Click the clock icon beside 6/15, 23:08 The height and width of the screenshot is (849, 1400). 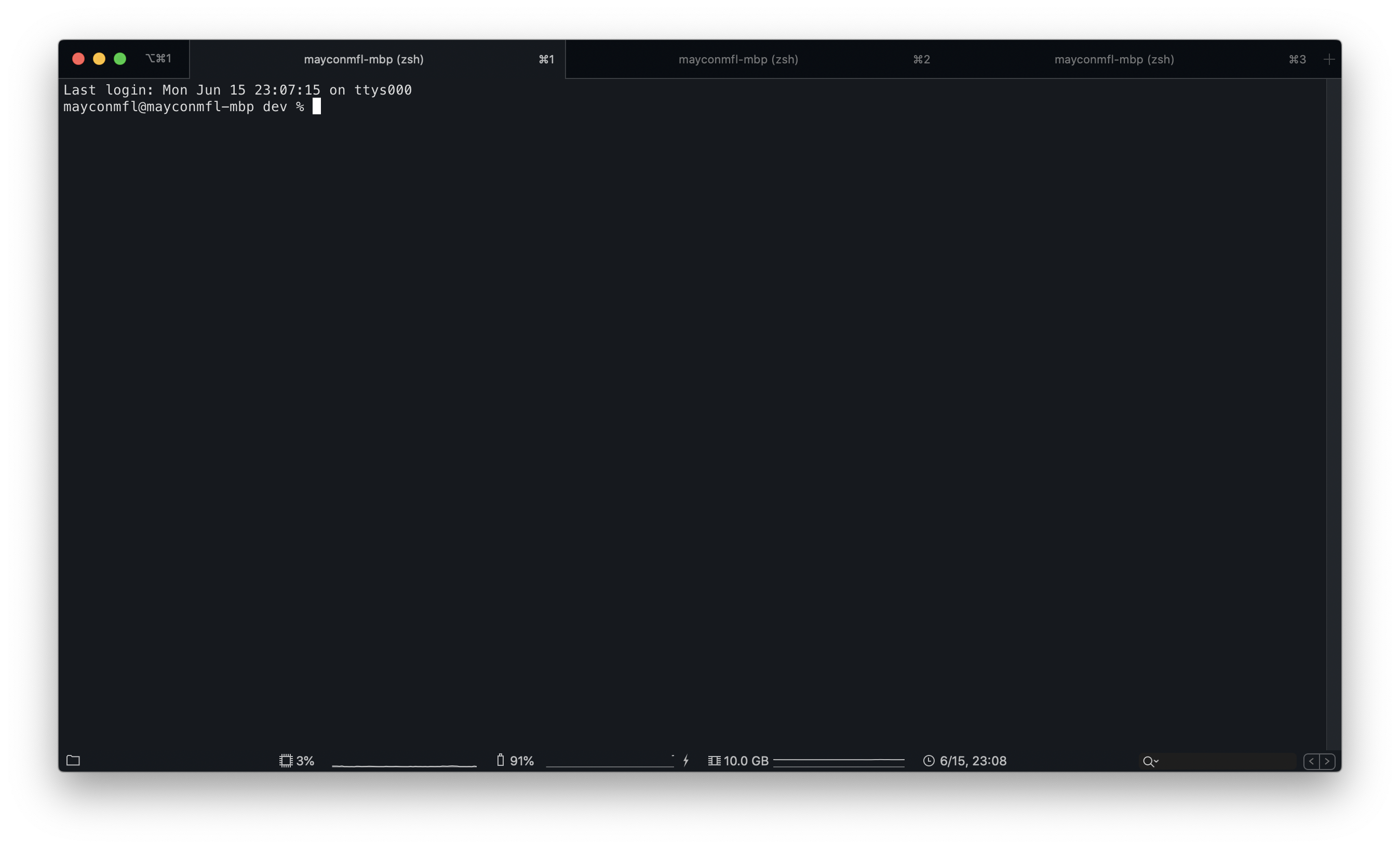point(928,761)
